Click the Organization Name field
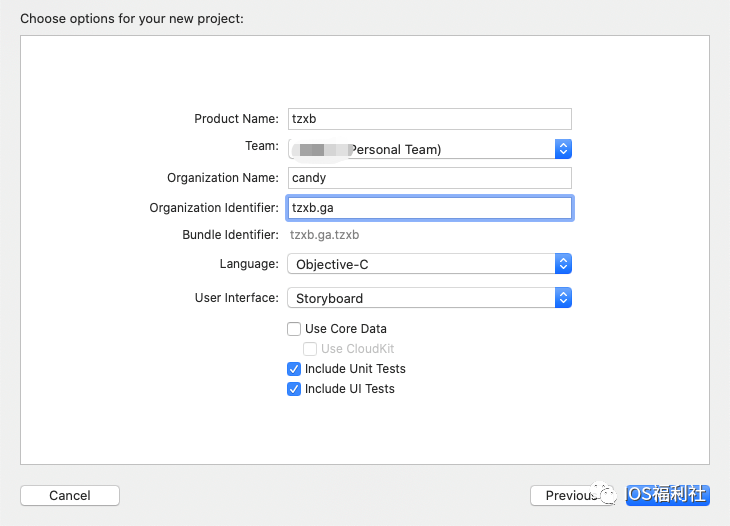Viewport: 730px width, 526px height. [x=429, y=178]
